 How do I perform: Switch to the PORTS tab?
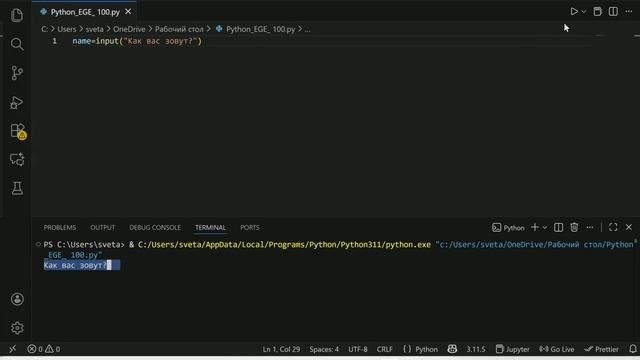click(x=250, y=227)
